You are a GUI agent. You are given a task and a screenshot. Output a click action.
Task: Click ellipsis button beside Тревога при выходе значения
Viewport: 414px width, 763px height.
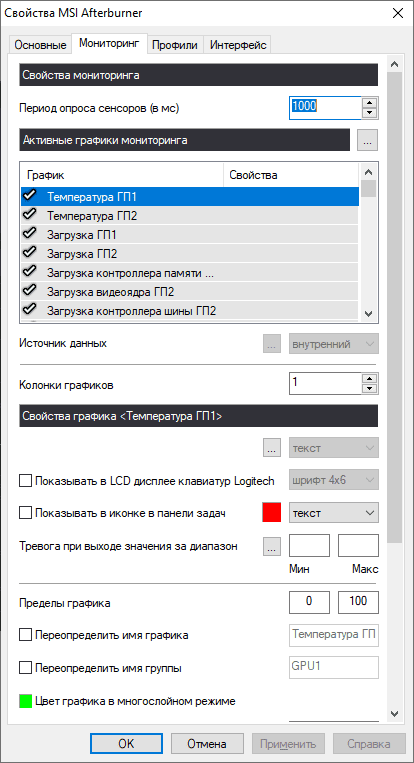click(x=272, y=546)
